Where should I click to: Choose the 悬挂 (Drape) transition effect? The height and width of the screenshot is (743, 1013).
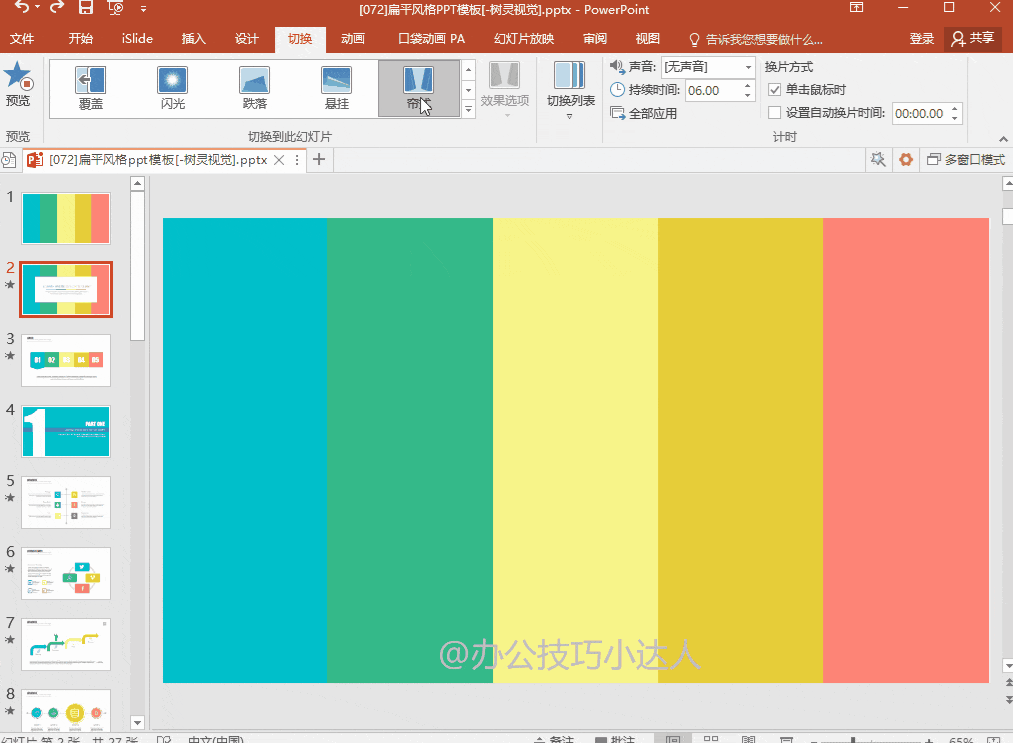(337, 87)
